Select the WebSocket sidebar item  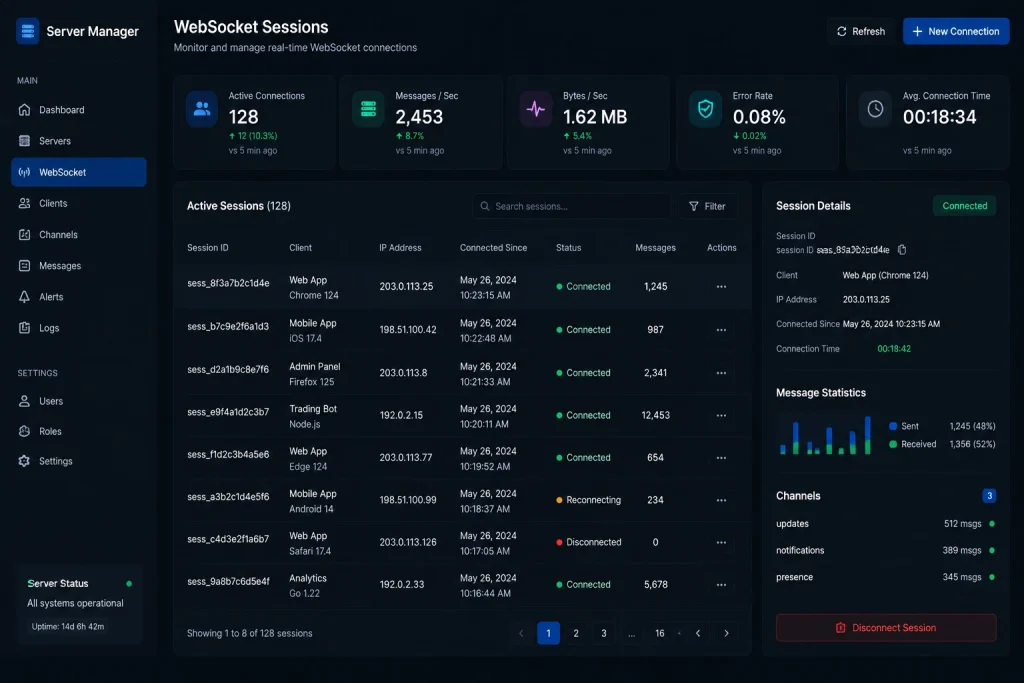(78, 172)
